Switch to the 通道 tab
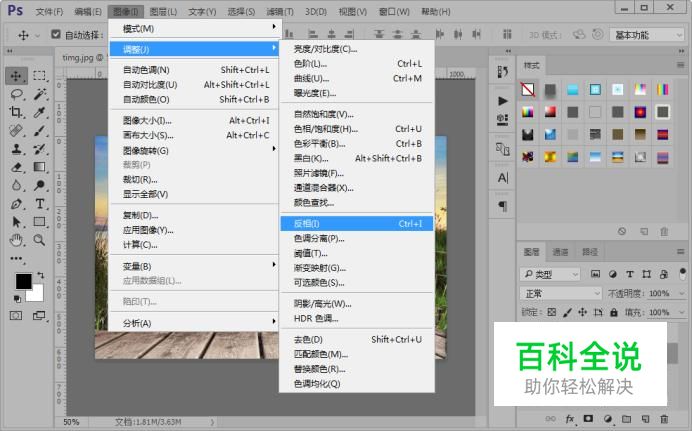 point(560,252)
